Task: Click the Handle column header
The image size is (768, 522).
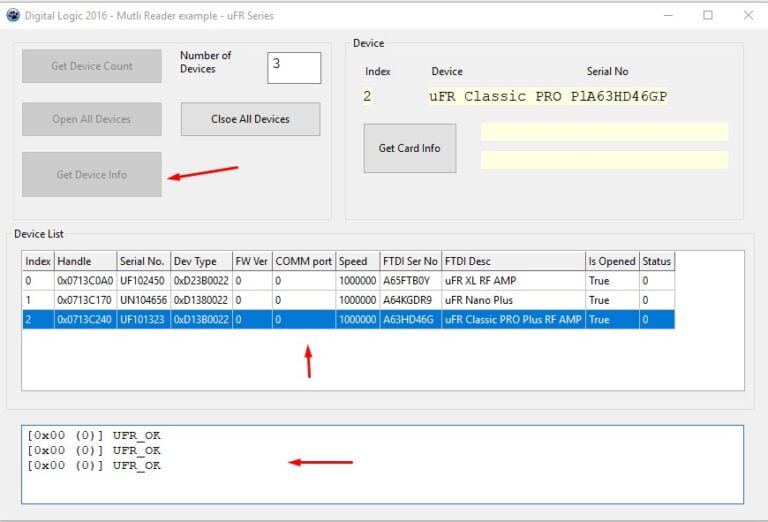Action: click(85, 261)
